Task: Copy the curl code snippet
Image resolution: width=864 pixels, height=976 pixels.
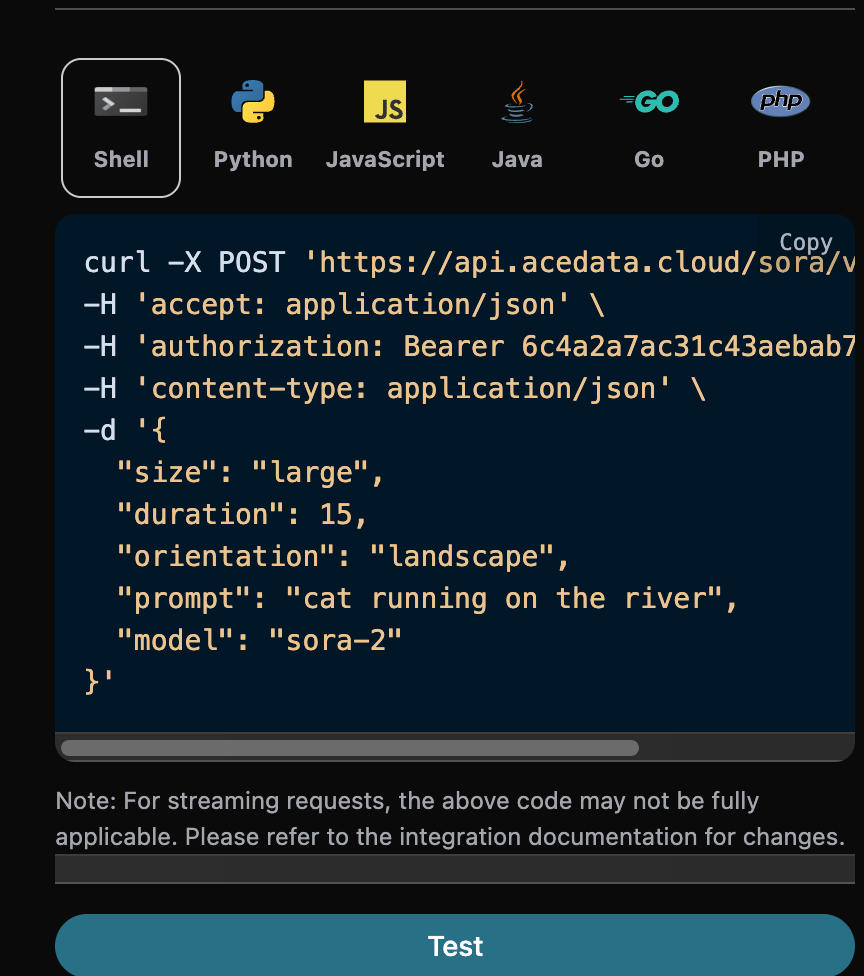Action: point(805,243)
